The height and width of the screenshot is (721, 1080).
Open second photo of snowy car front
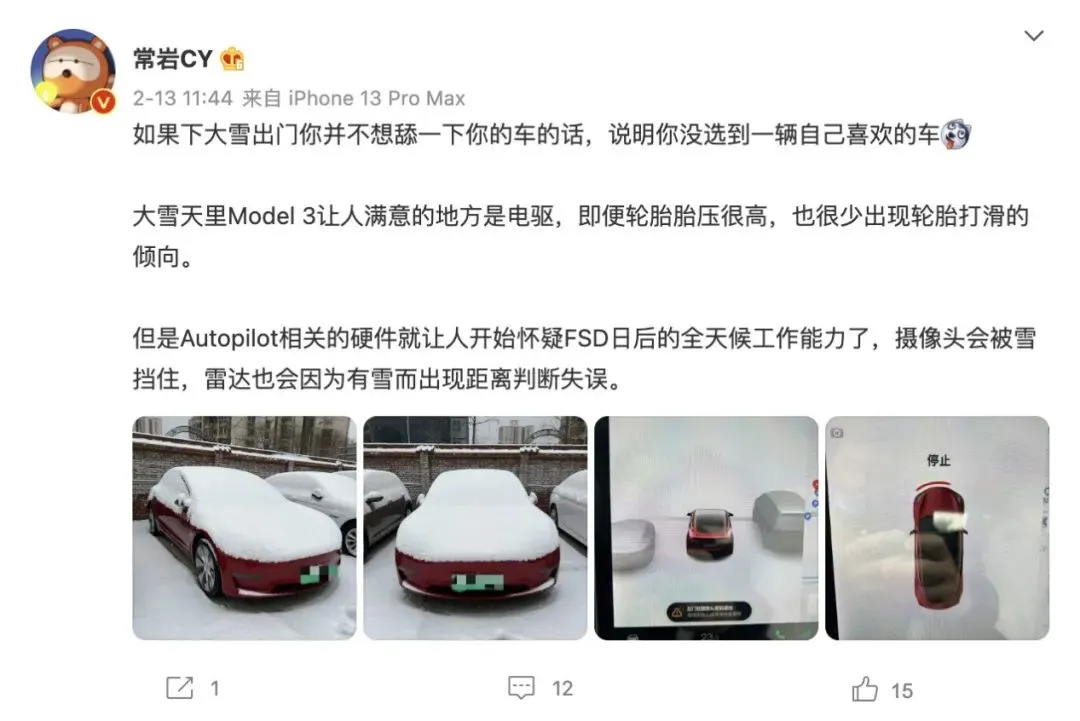(x=475, y=527)
